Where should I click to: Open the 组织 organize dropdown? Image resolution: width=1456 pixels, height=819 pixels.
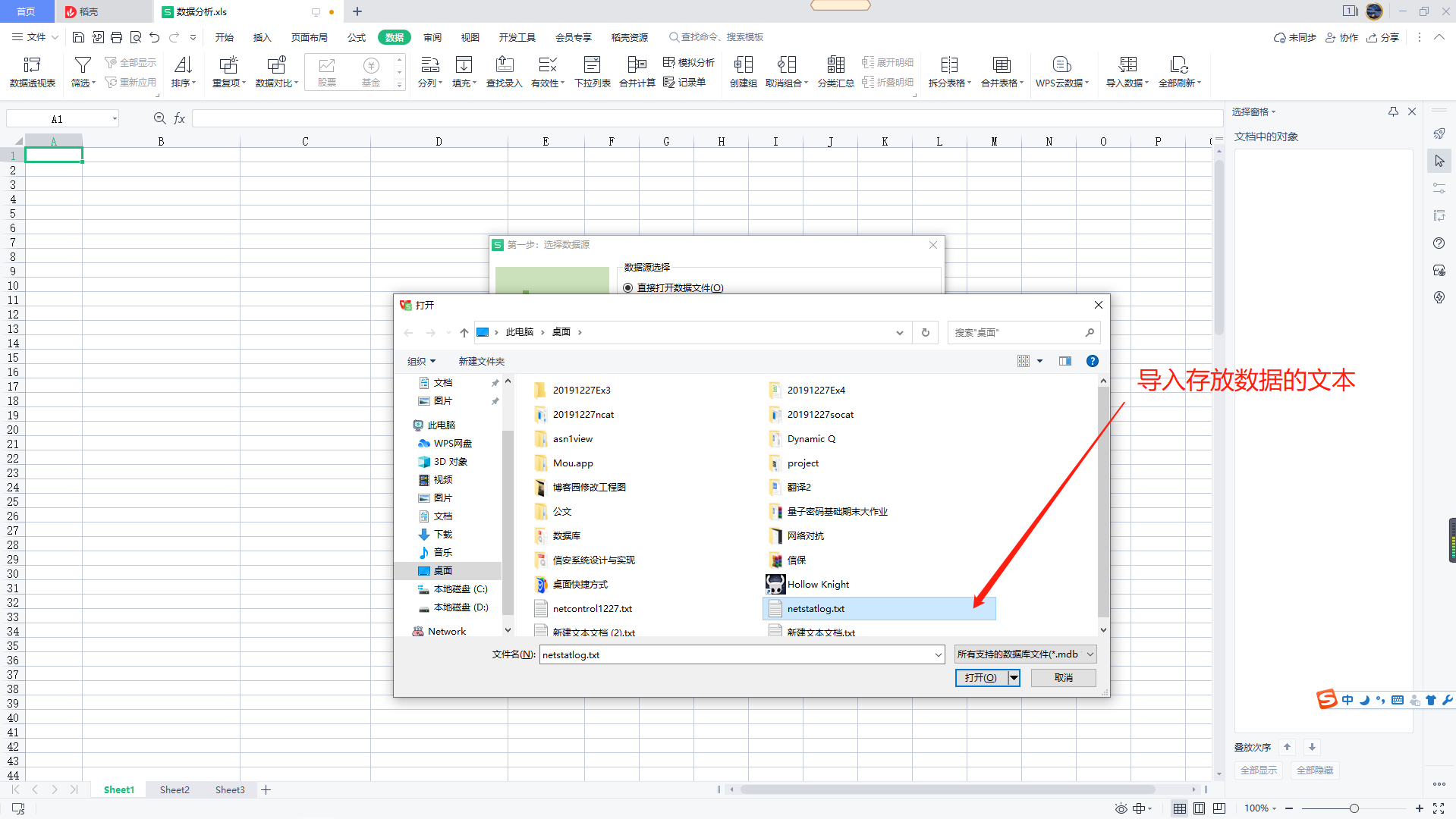421,361
